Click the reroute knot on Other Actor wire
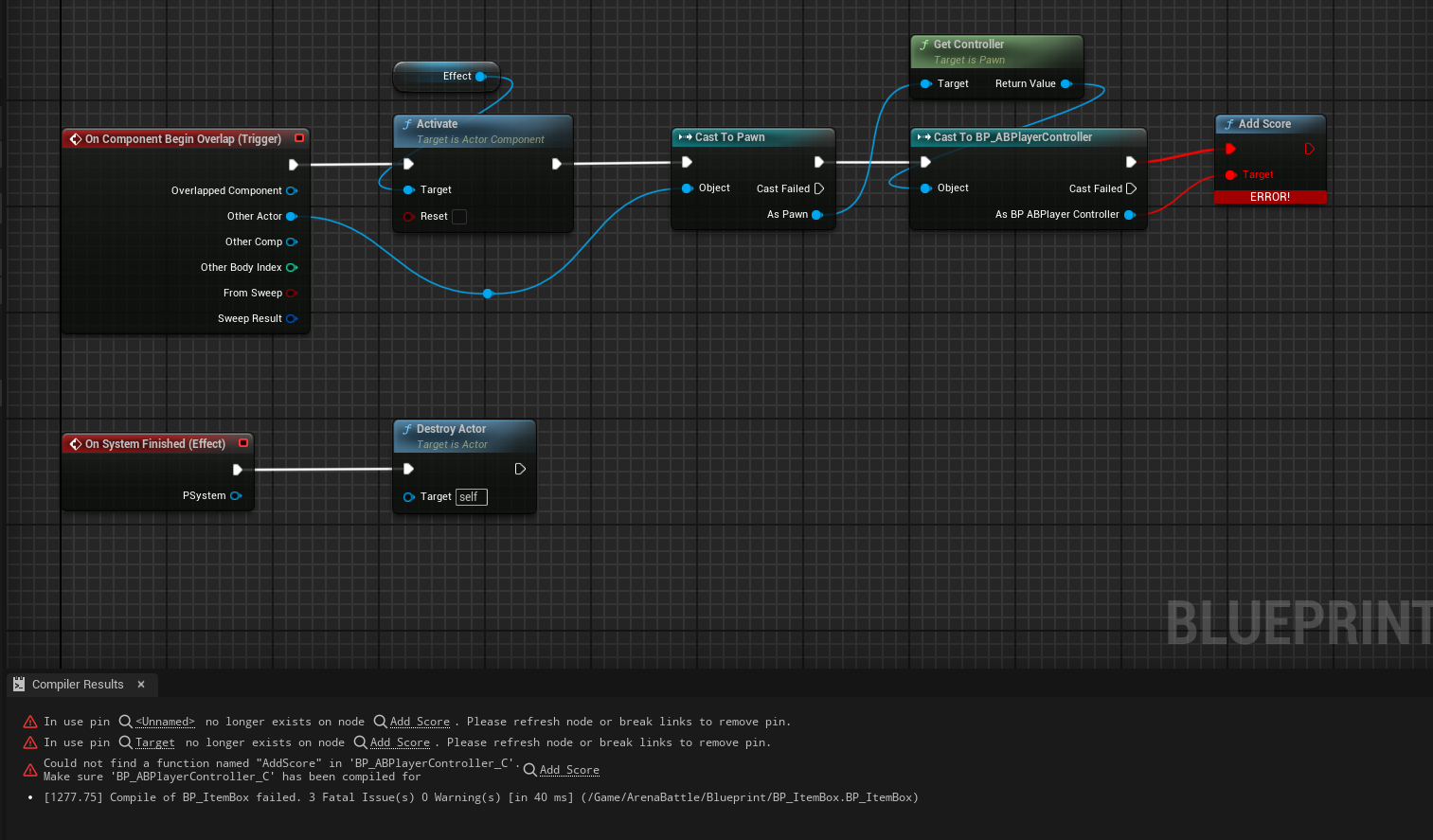 488,294
